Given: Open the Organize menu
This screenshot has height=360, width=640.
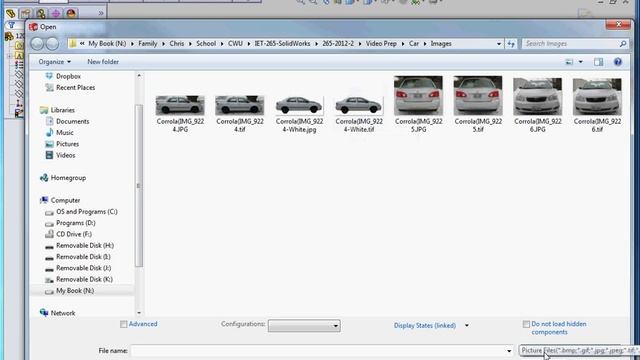Looking at the screenshot, I should [54, 62].
